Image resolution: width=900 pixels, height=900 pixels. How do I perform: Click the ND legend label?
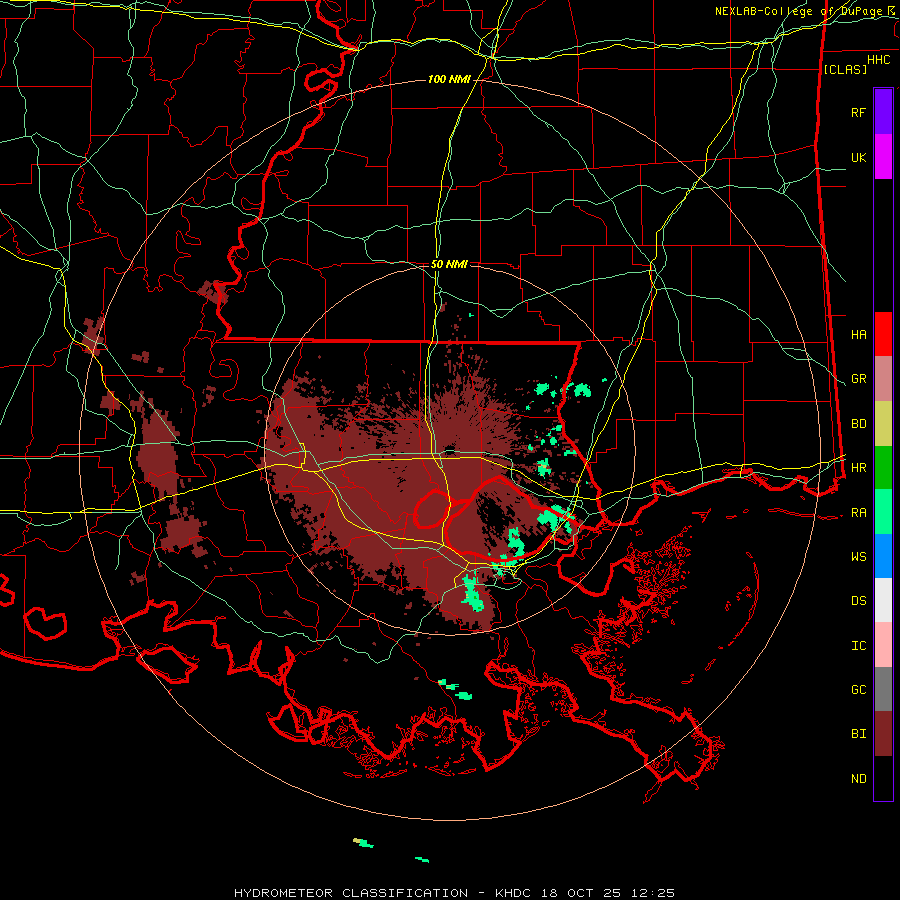tap(858, 779)
